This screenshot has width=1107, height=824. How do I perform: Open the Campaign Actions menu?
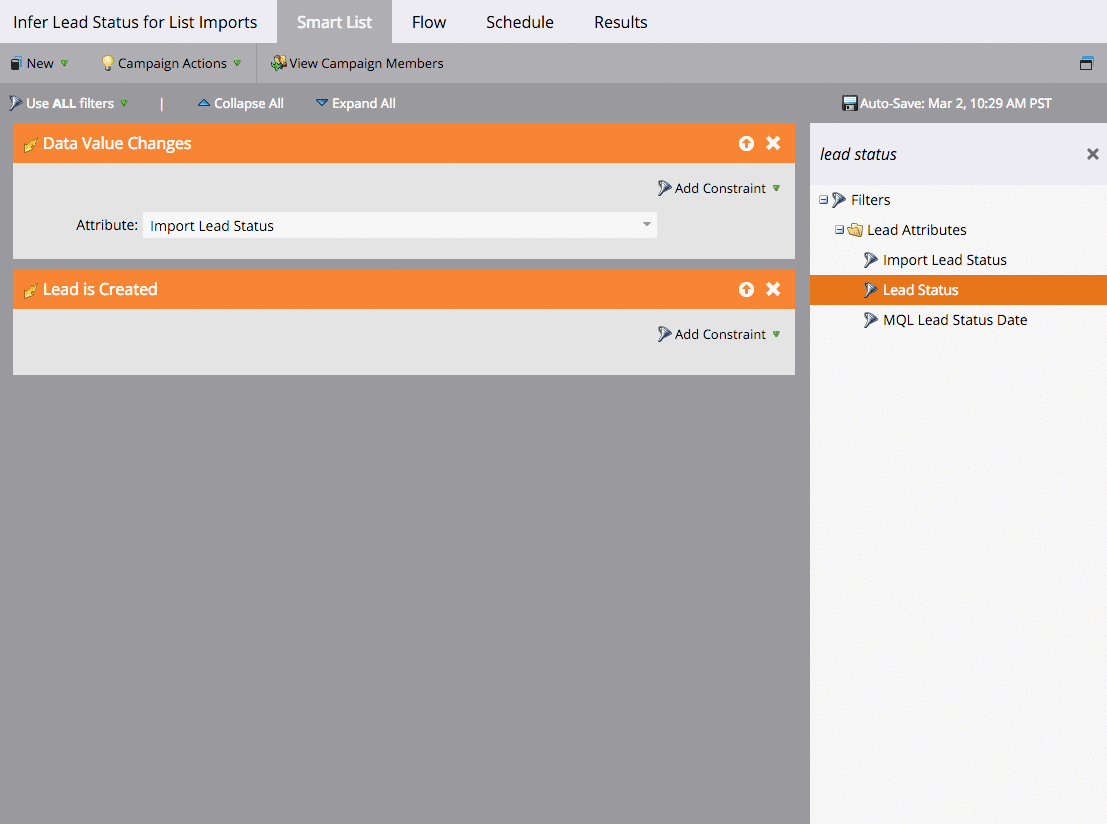click(170, 62)
